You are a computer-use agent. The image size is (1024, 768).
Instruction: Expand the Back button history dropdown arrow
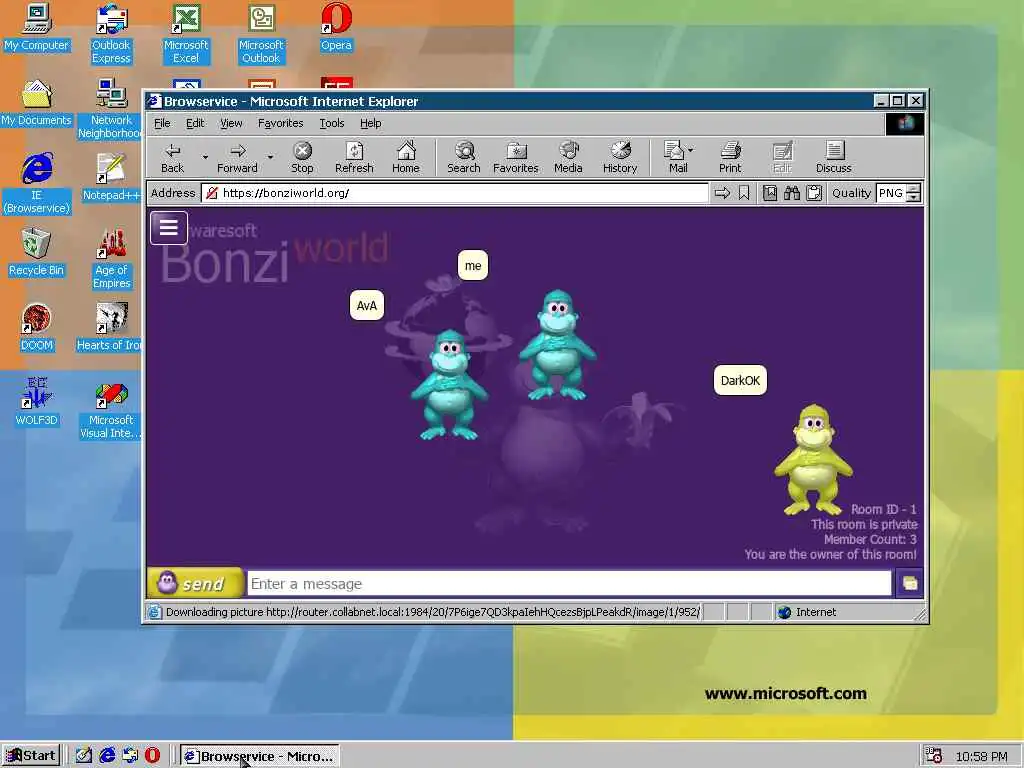coord(205,157)
